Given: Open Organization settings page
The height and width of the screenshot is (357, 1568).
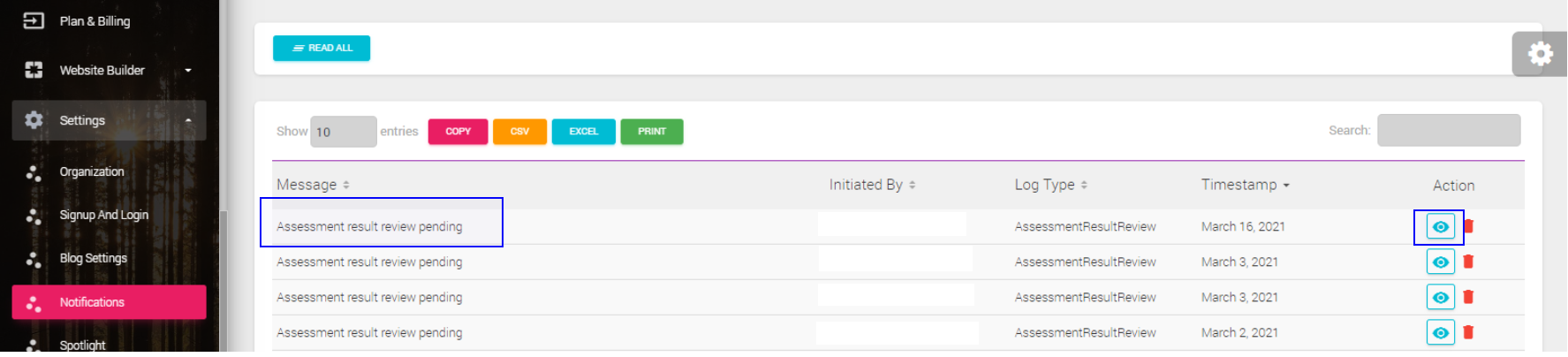Looking at the screenshot, I should tap(92, 171).
